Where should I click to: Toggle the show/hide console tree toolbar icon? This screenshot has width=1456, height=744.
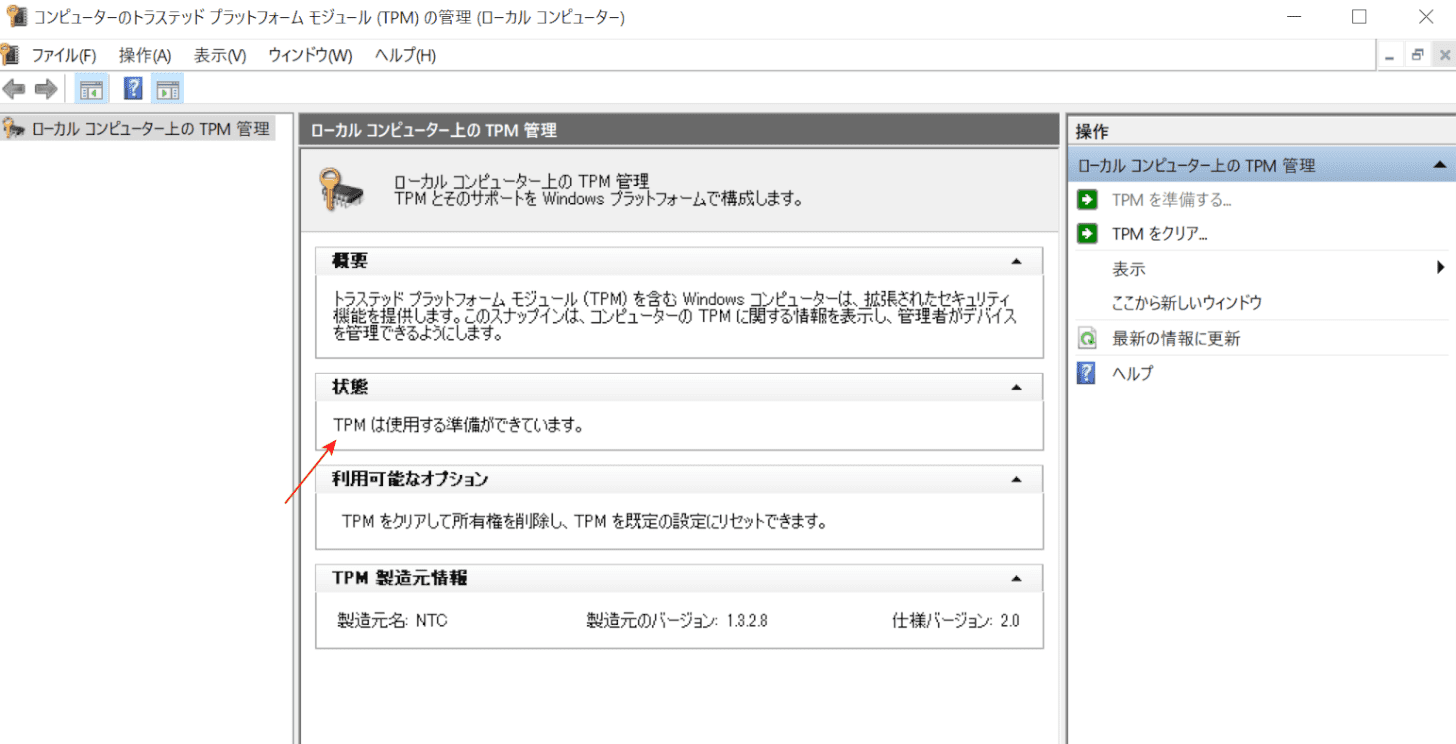coord(91,90)
